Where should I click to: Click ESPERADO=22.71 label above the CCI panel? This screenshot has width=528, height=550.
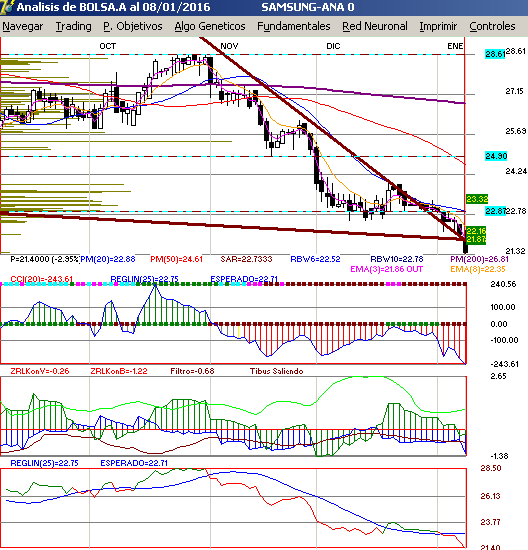pos(244,279)
